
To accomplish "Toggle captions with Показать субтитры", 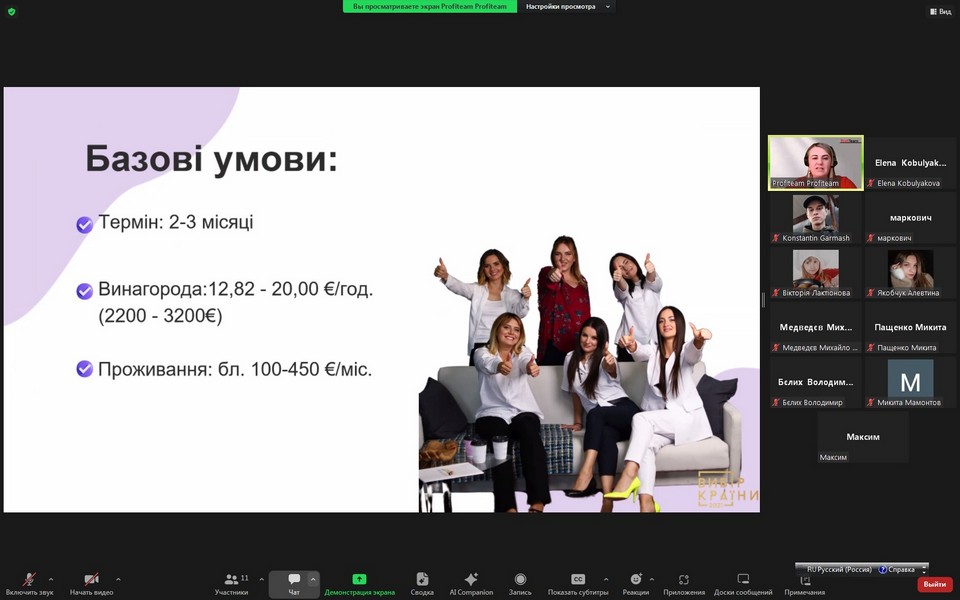I will pyautogui.click(x=577, y=583).
